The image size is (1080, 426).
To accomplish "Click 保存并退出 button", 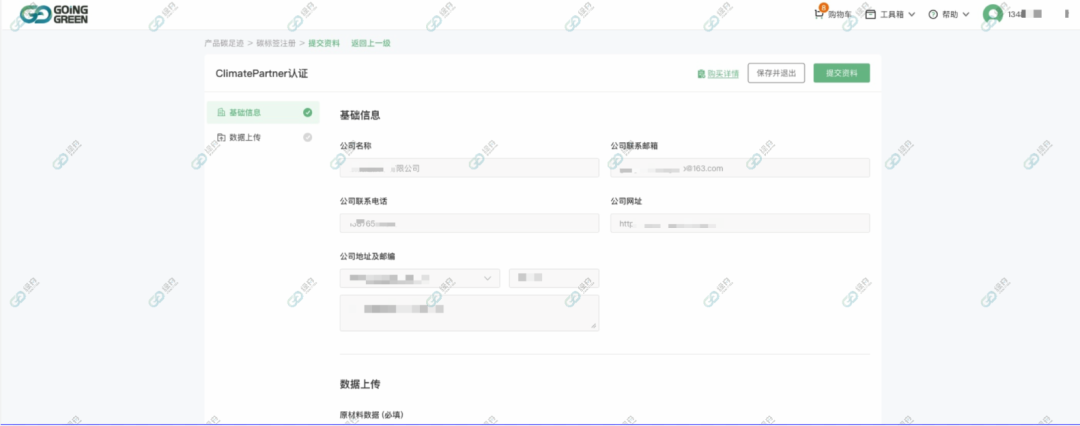I will 776,73.
